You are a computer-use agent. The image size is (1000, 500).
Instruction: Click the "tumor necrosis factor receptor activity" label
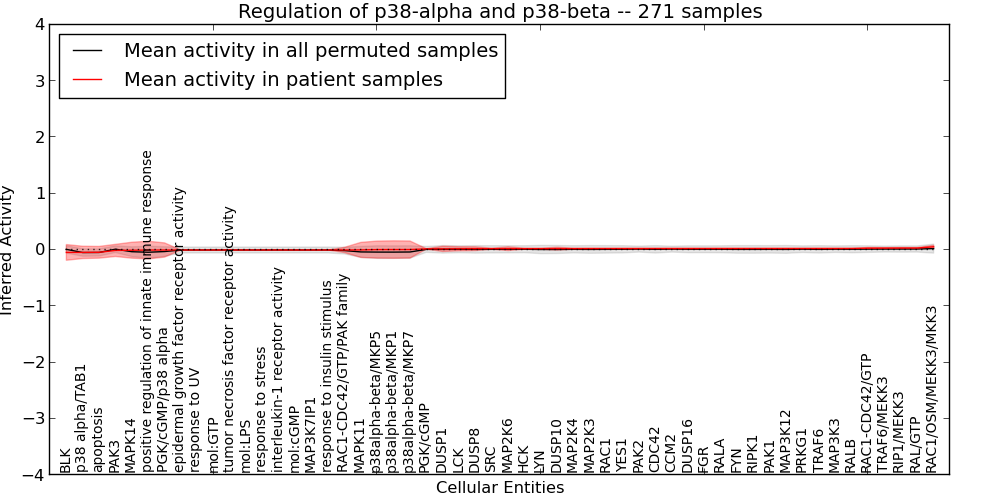tap(229, 339)
